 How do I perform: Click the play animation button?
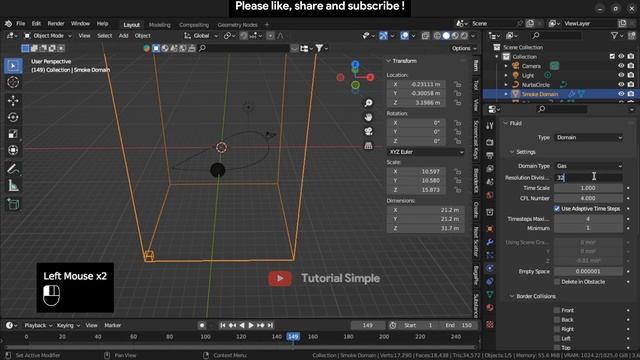click(x=251, y=325)
